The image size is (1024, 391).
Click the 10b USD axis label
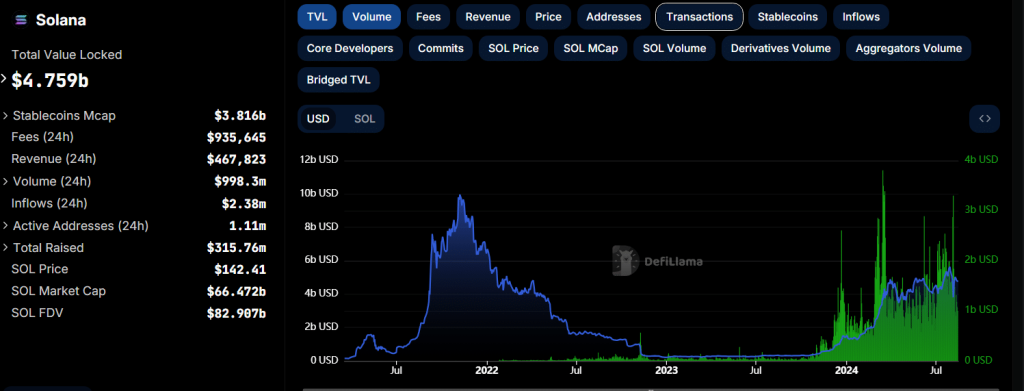tap(319, 193)
